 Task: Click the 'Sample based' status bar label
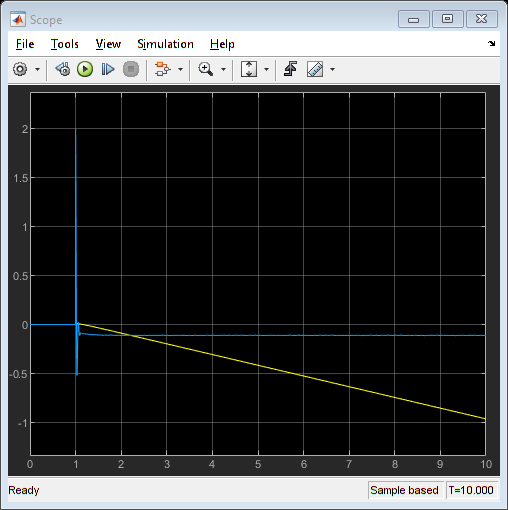[x=404, y=490]
